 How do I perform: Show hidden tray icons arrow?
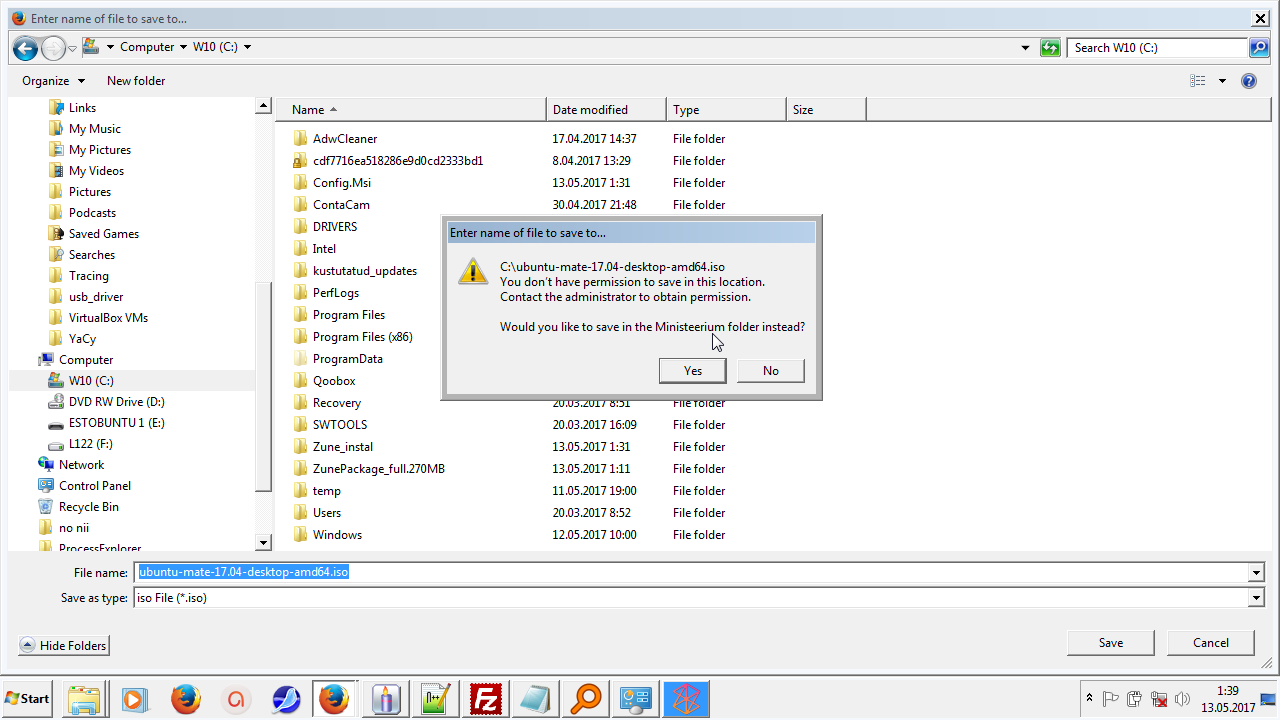click(1089, 698)
